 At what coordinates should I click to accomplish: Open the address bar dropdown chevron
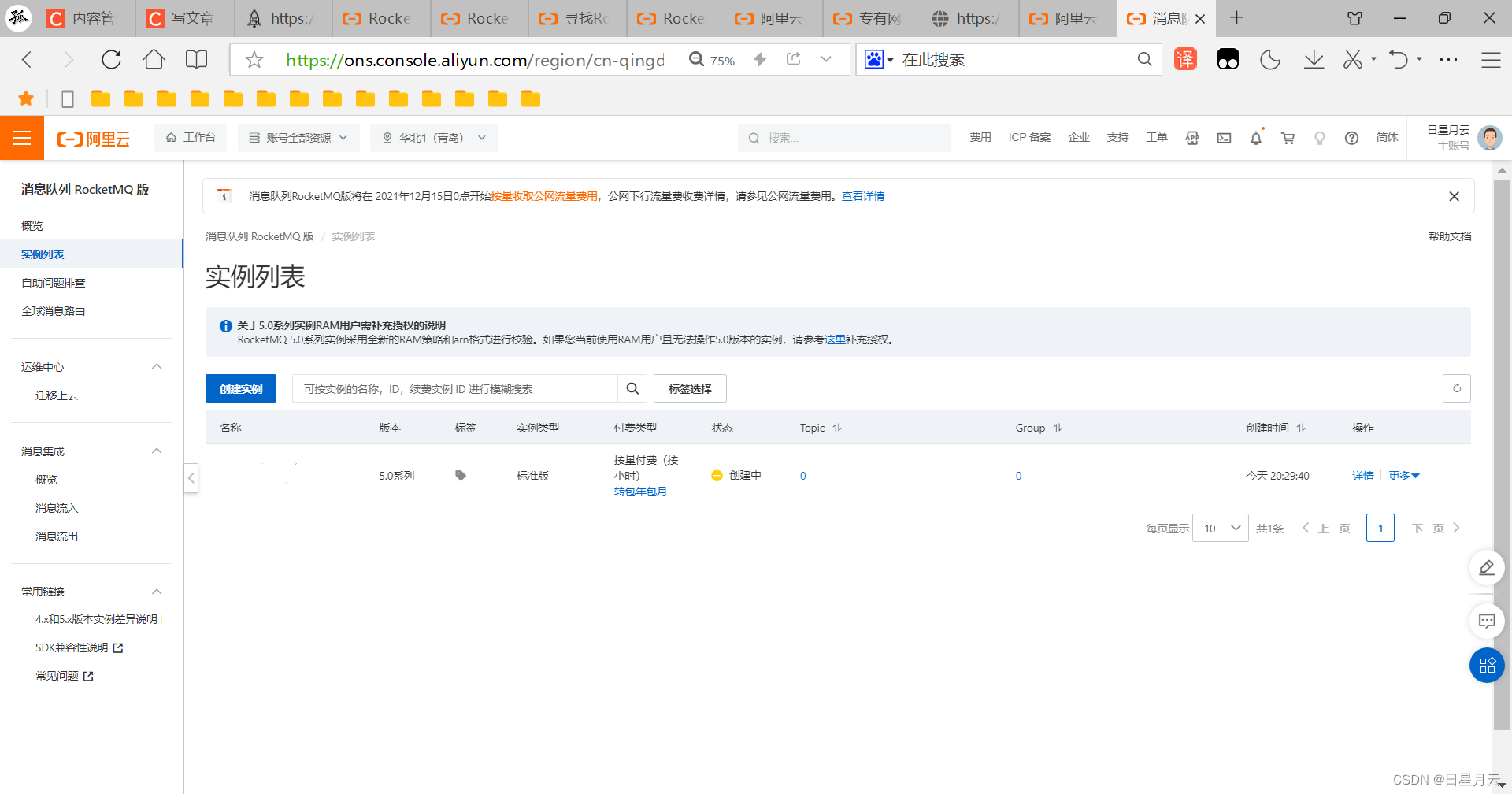pyautogui.click(x=826, y=60)
